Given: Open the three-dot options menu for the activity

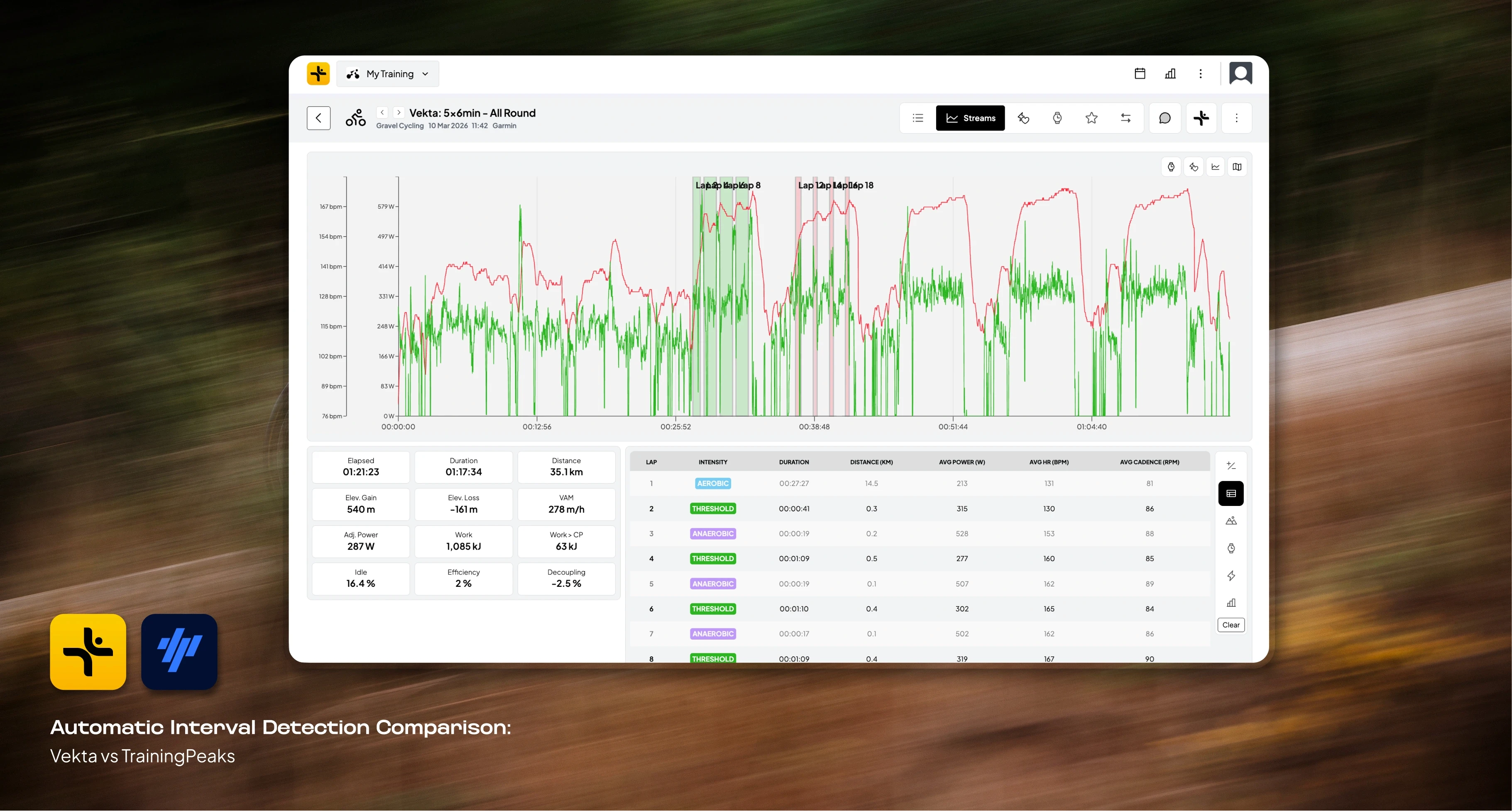Looking at the screenshot, I should coord(1237,118).
